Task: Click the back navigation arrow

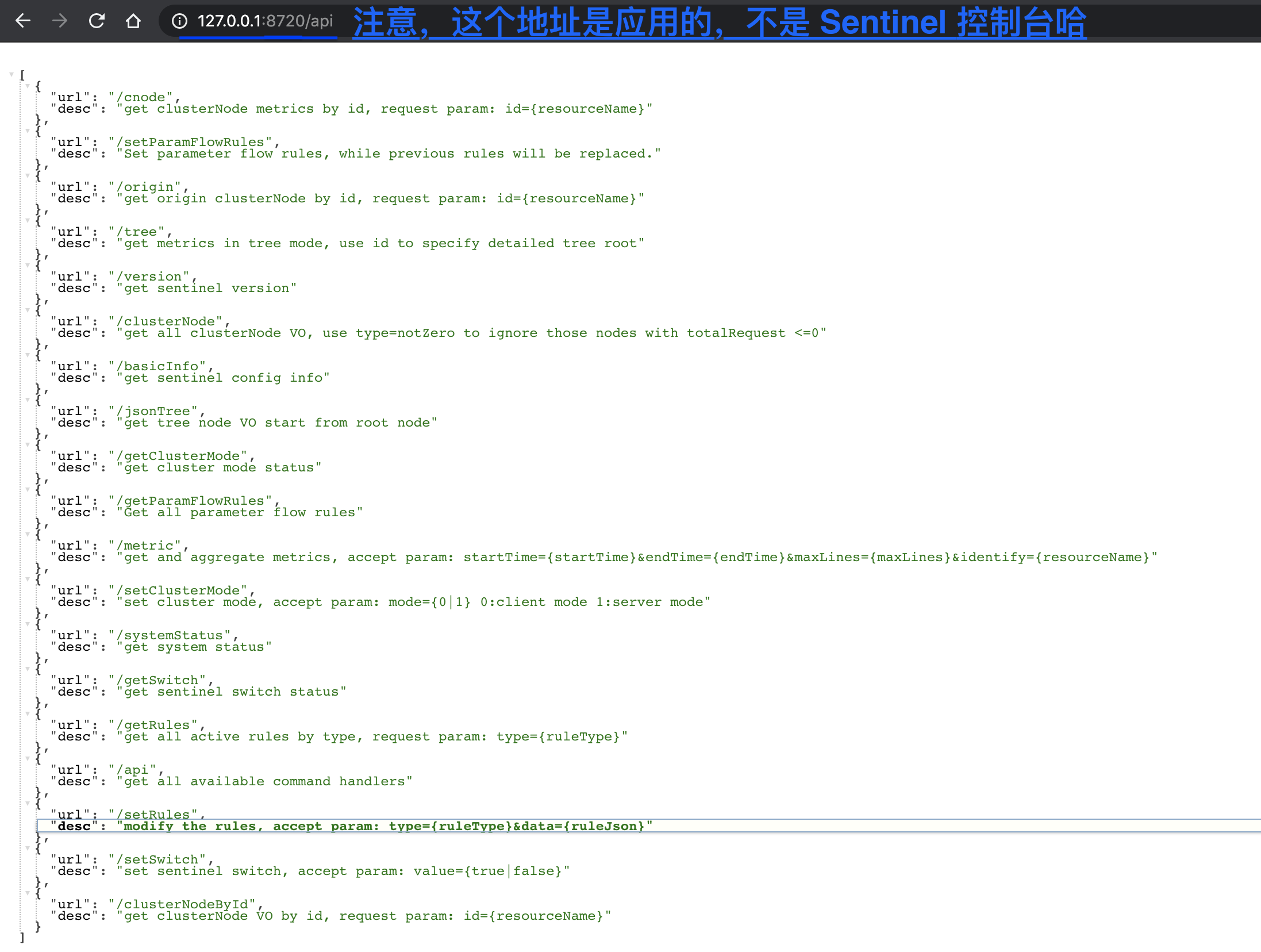Action: tap(22, 21)
